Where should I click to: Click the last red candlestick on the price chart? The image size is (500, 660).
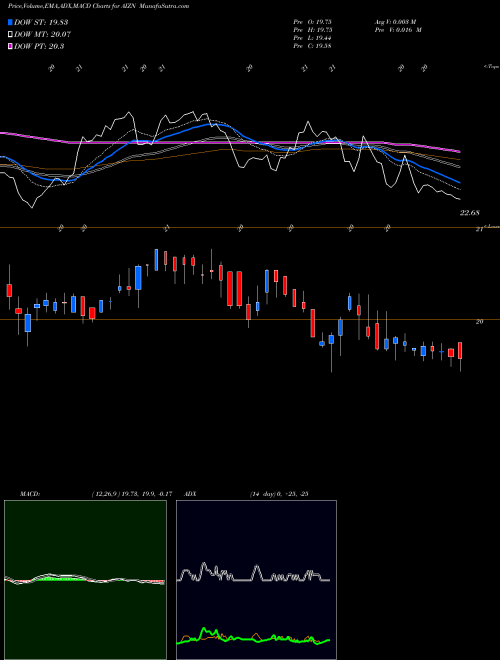coord(460,351)
